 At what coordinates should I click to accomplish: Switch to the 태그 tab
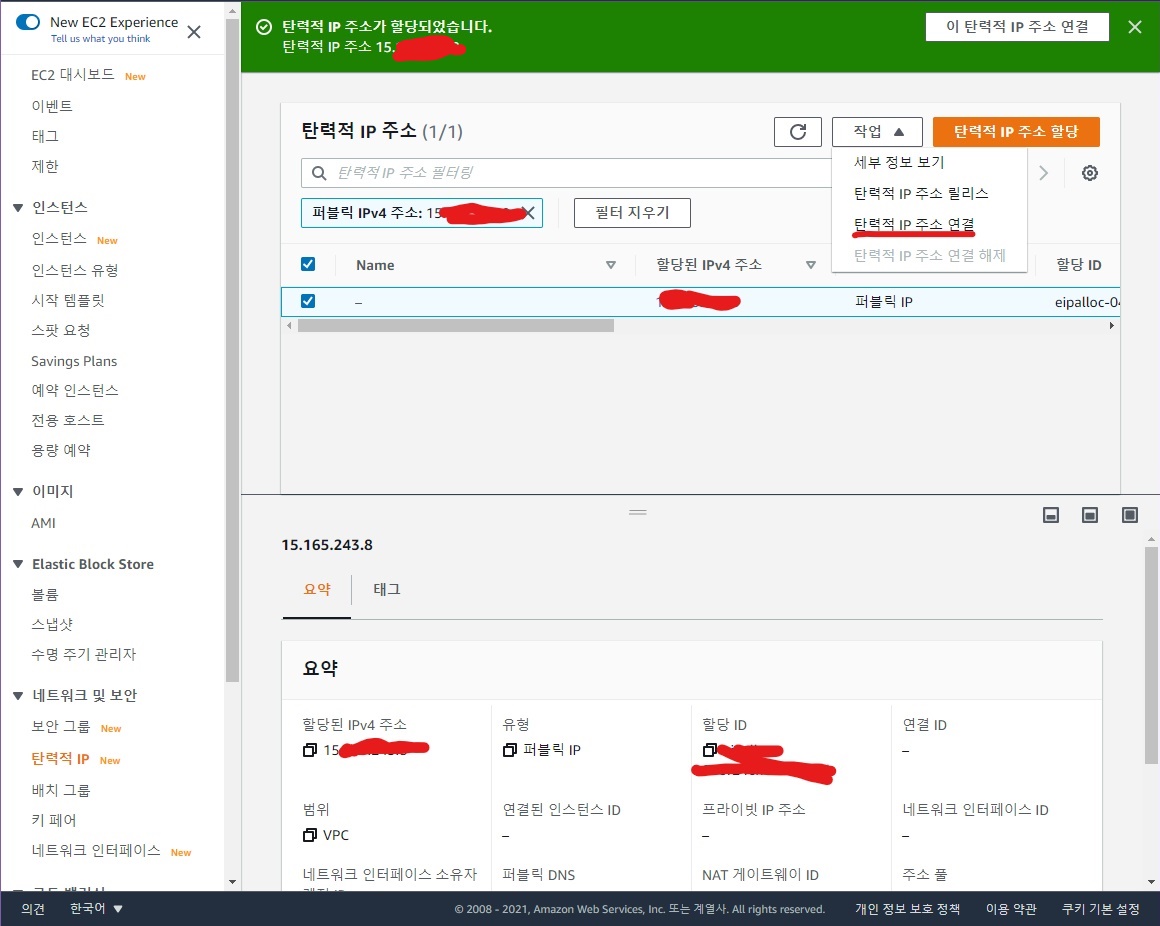point(387,589)
